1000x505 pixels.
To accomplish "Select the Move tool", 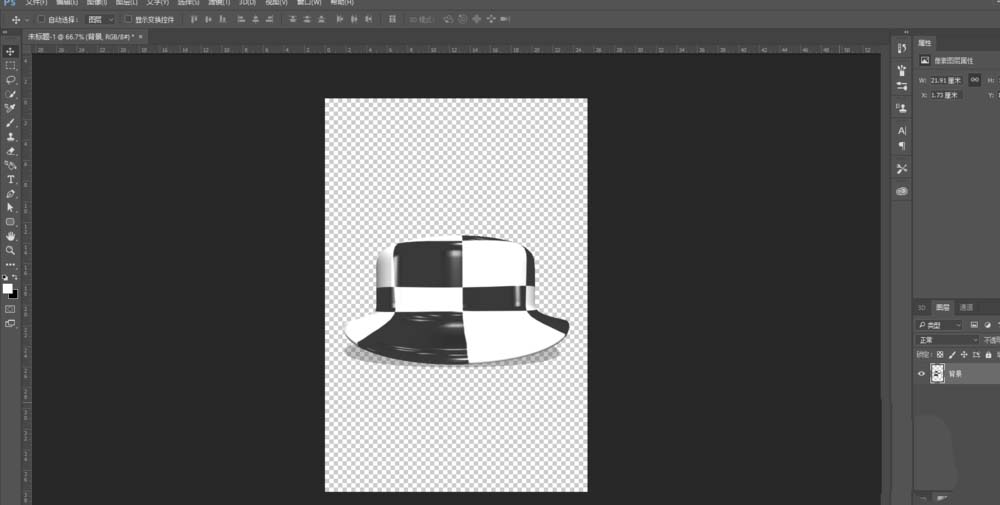I will pyautogui.click(x=10, y=52).
